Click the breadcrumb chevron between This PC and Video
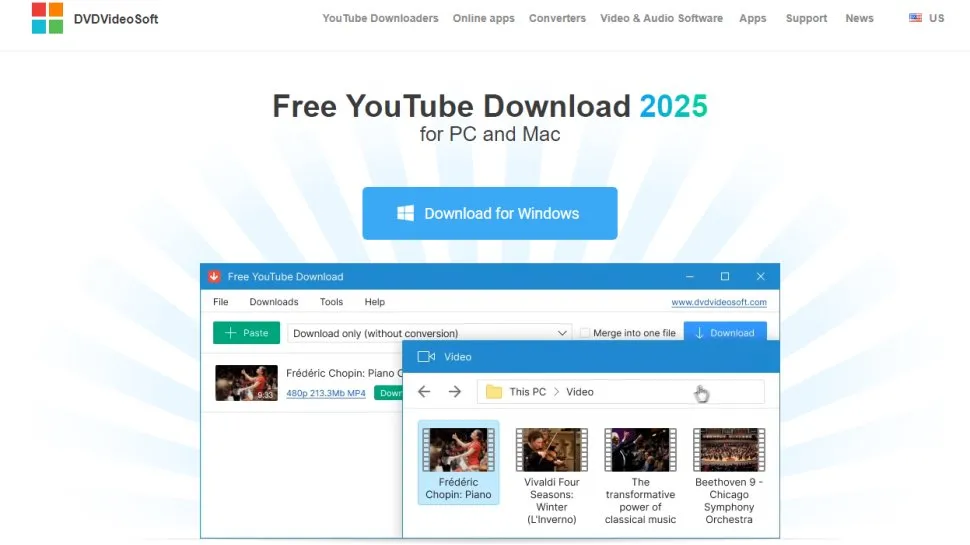This screenshot has height=545, width=970. (556, 392)
